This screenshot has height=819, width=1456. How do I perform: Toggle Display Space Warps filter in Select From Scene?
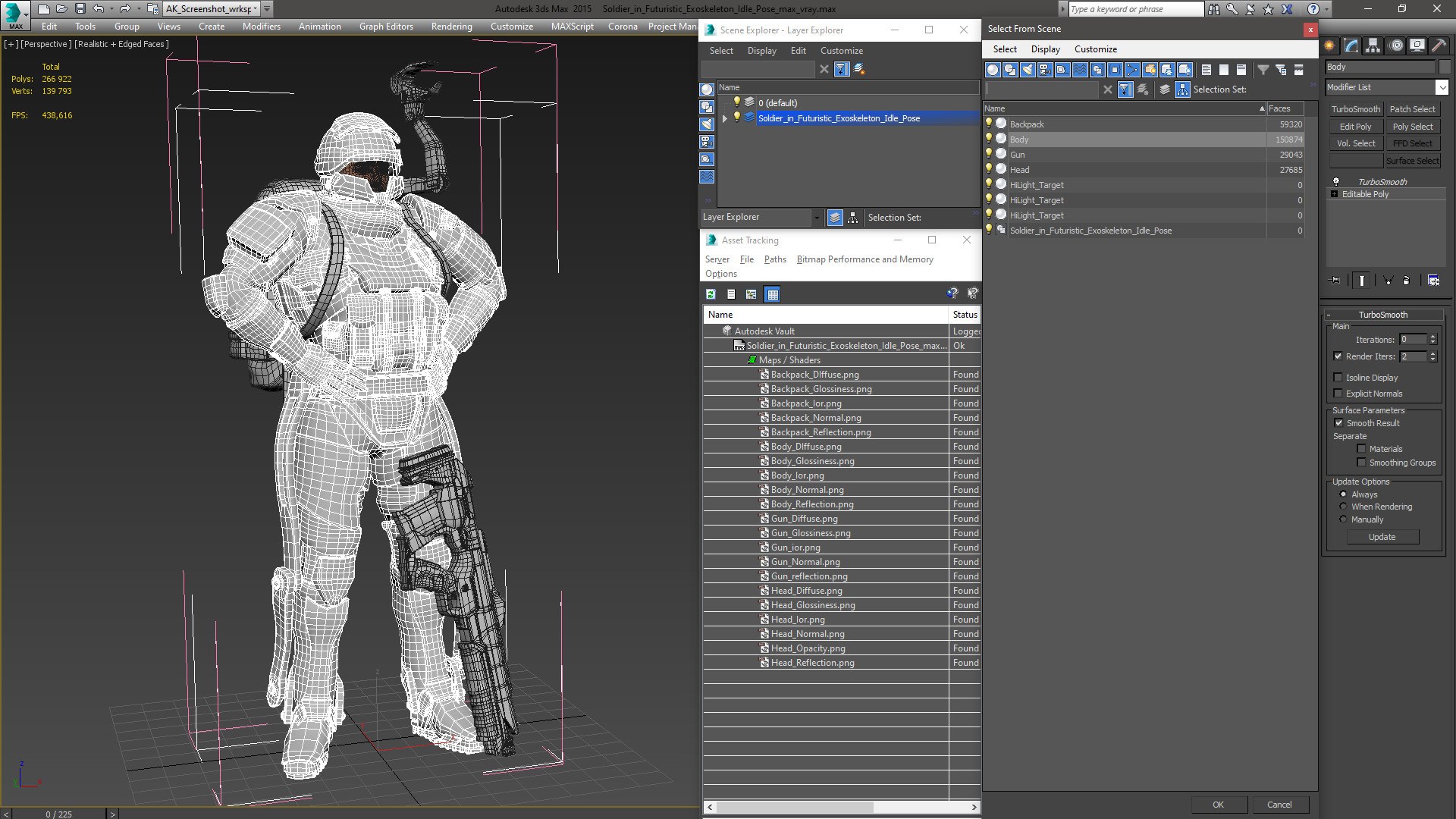(x=1080, y=70)
